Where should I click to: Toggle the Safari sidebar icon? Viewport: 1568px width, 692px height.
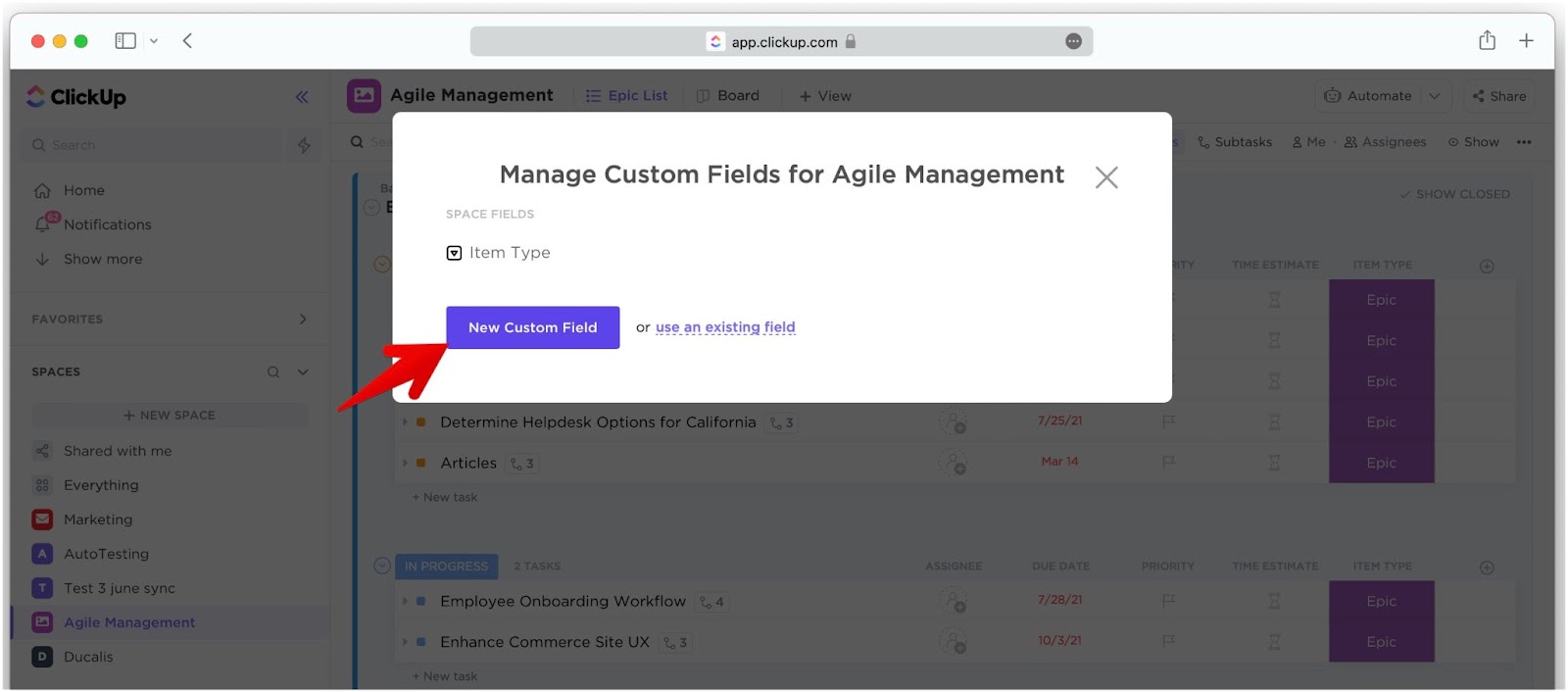pos(125,40)
